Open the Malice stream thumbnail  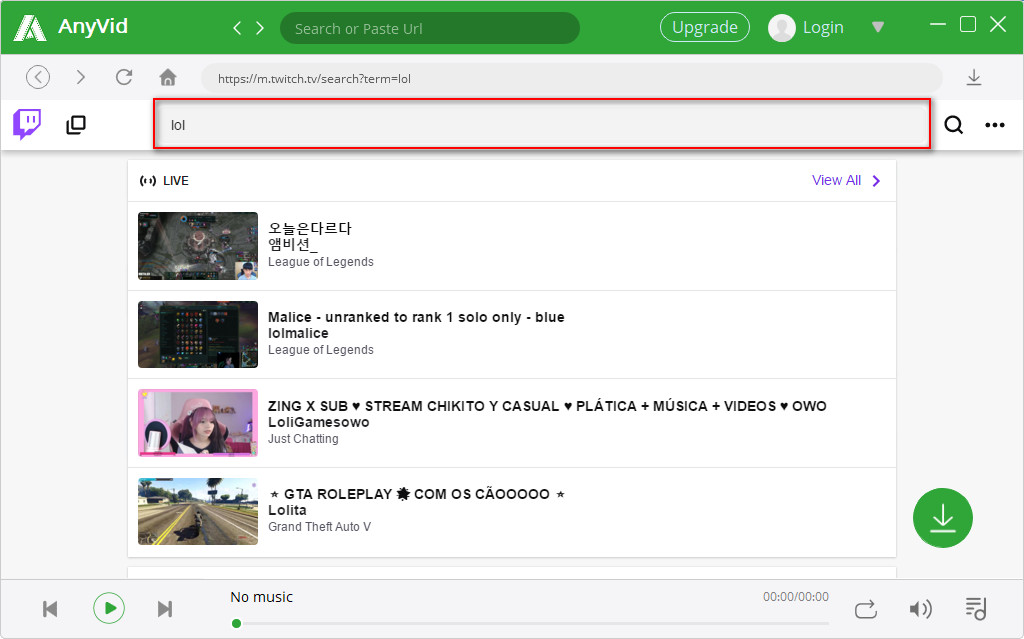[x=198, y=335]
